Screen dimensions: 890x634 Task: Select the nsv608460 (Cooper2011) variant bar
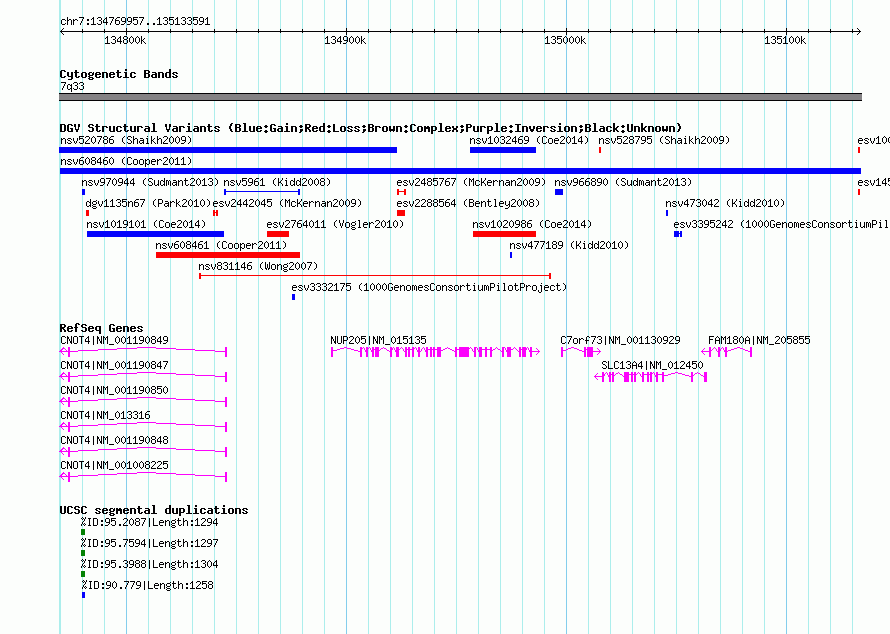tap(460, 171)
